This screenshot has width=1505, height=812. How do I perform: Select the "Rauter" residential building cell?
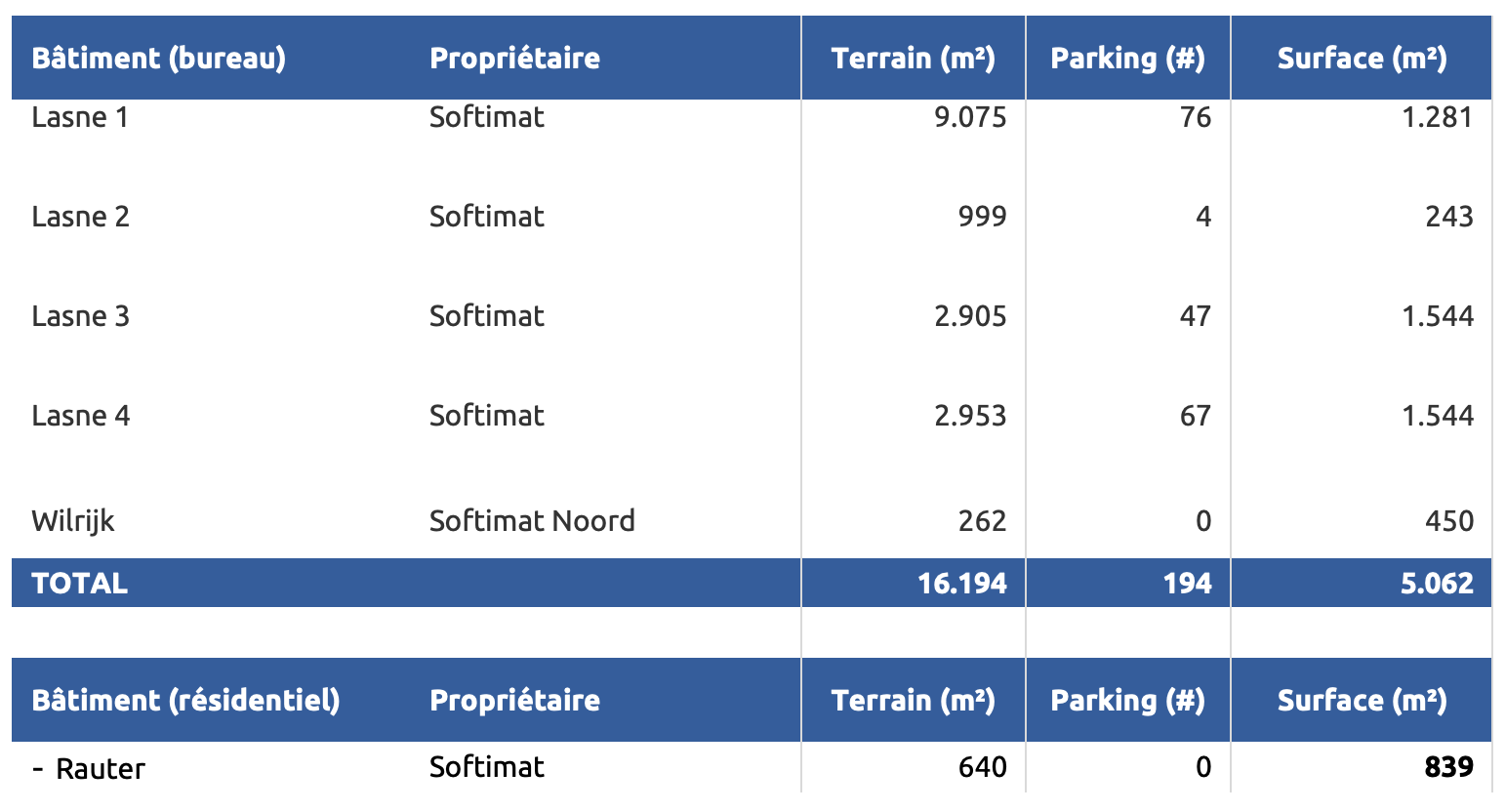(100, 769)
